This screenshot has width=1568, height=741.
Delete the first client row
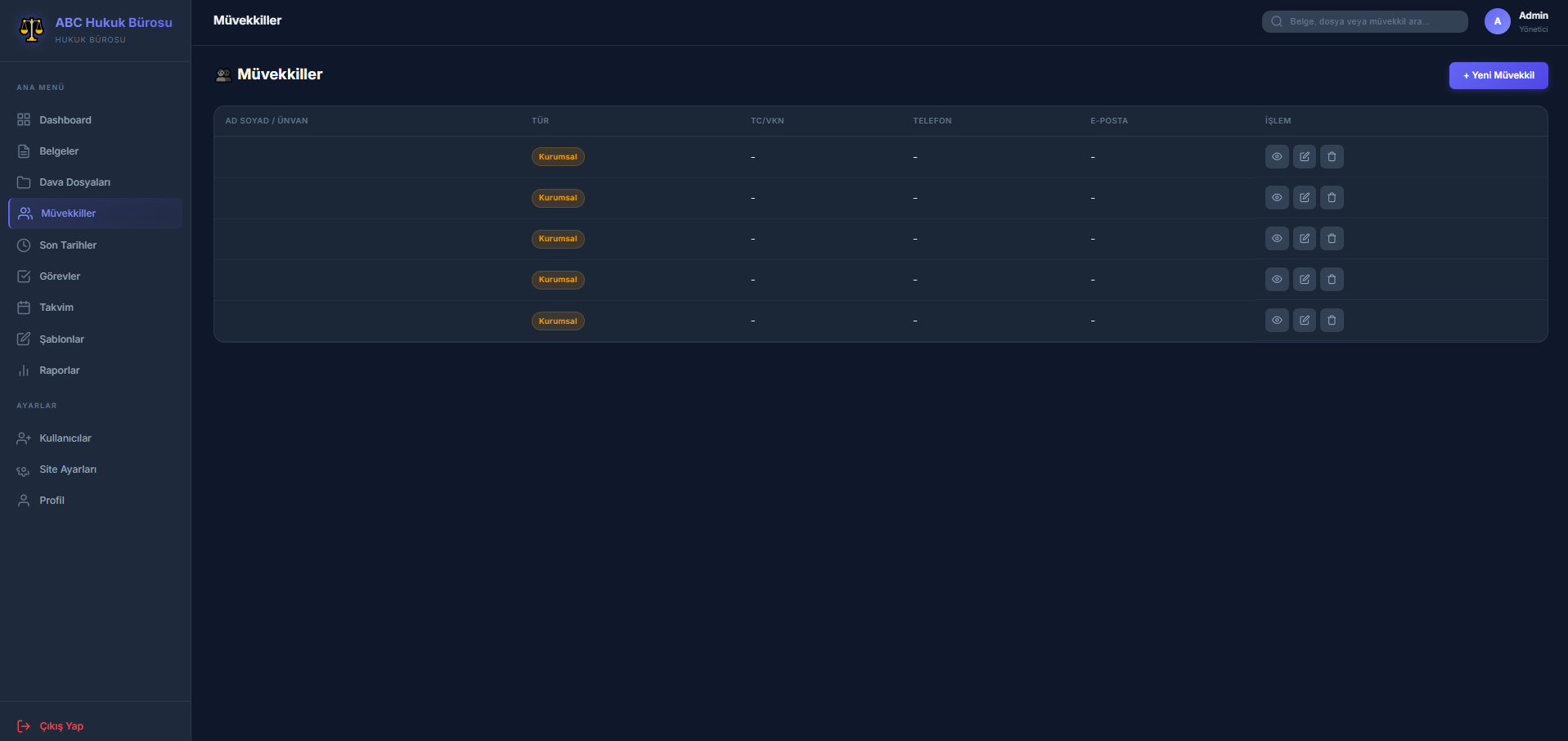pyautogui.click(x=1332, y=156)
